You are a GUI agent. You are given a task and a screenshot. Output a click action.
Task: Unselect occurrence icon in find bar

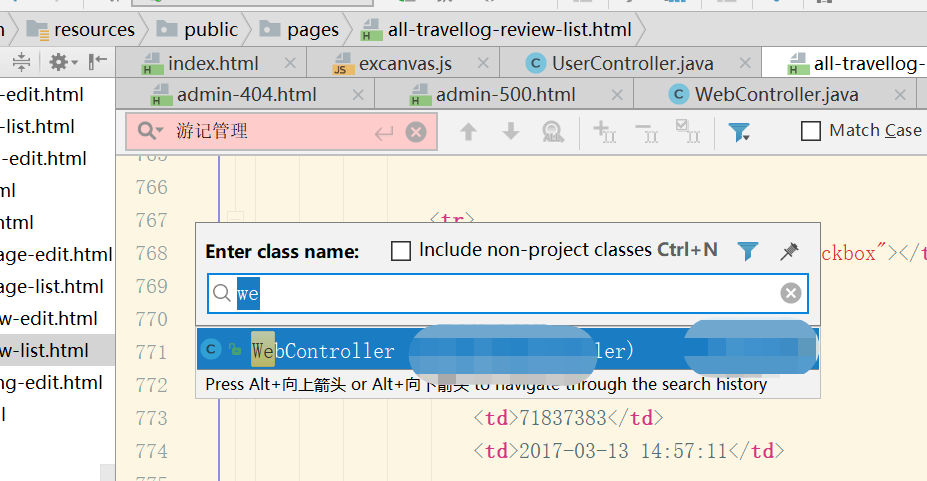coord(646,134)
